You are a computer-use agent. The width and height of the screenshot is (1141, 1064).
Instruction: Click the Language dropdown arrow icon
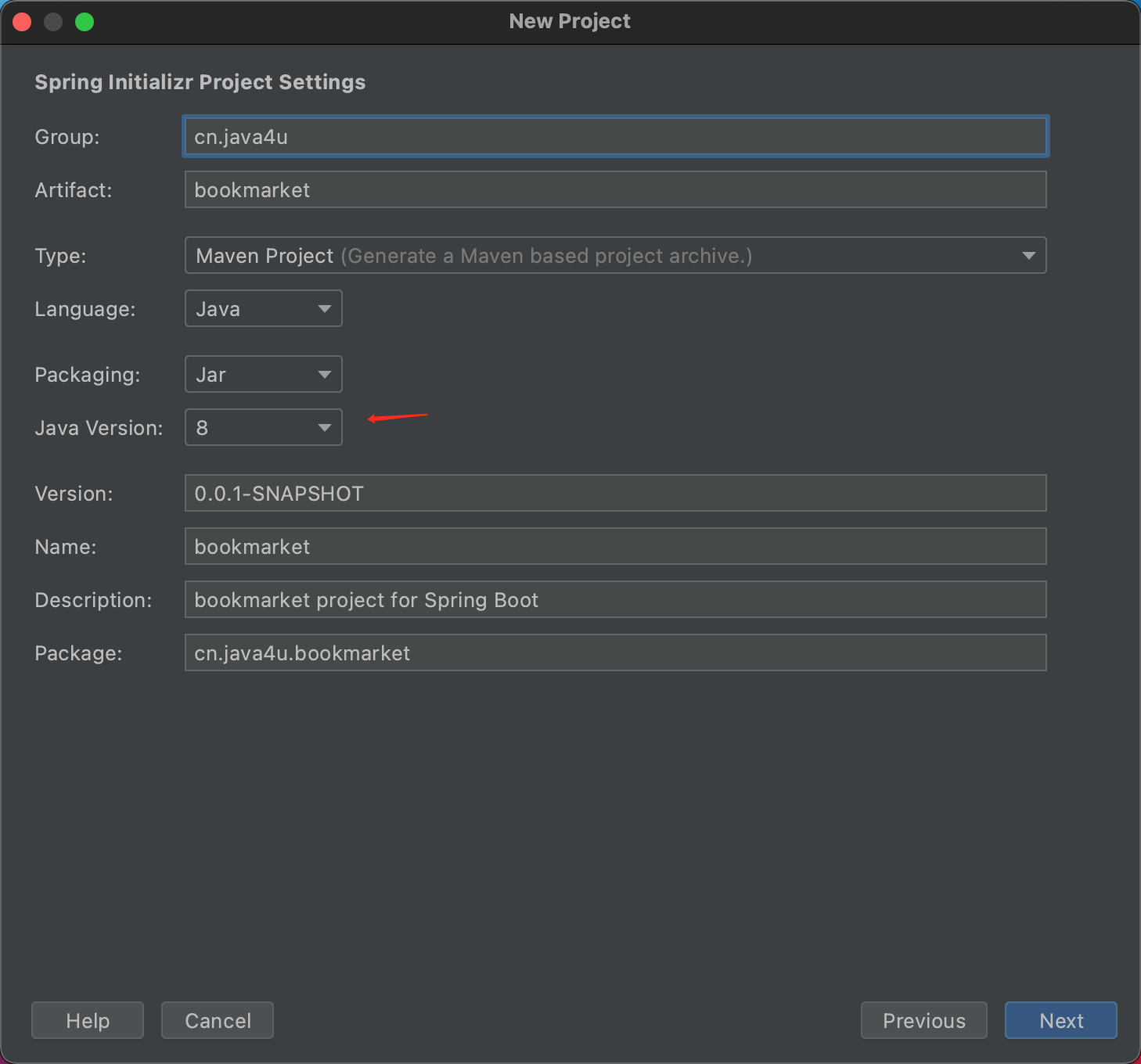(325, 309)
